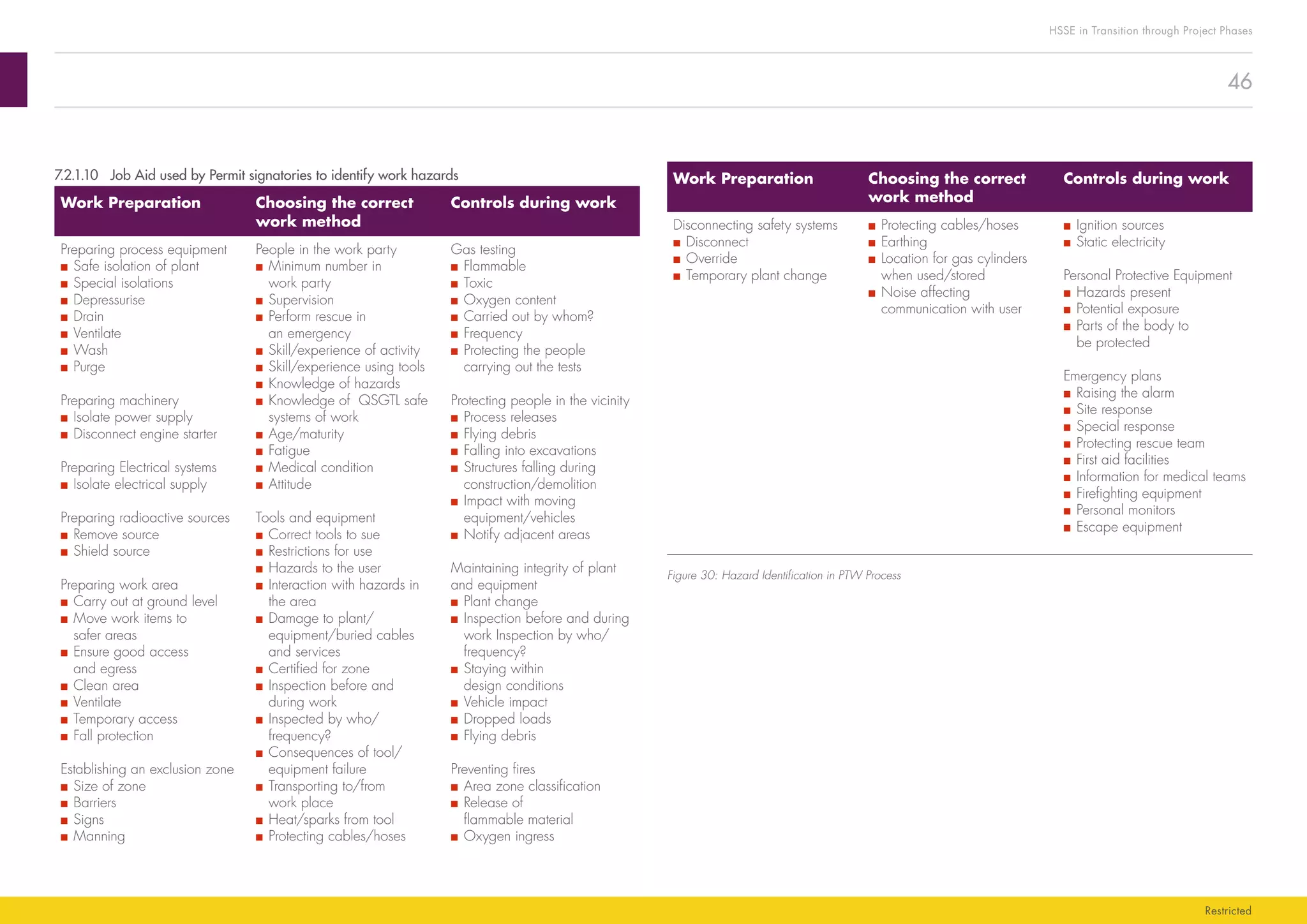The image size is (1307, 924).
Task: Click the 'Tools and equipment' subheading
Action: point(315,518)
